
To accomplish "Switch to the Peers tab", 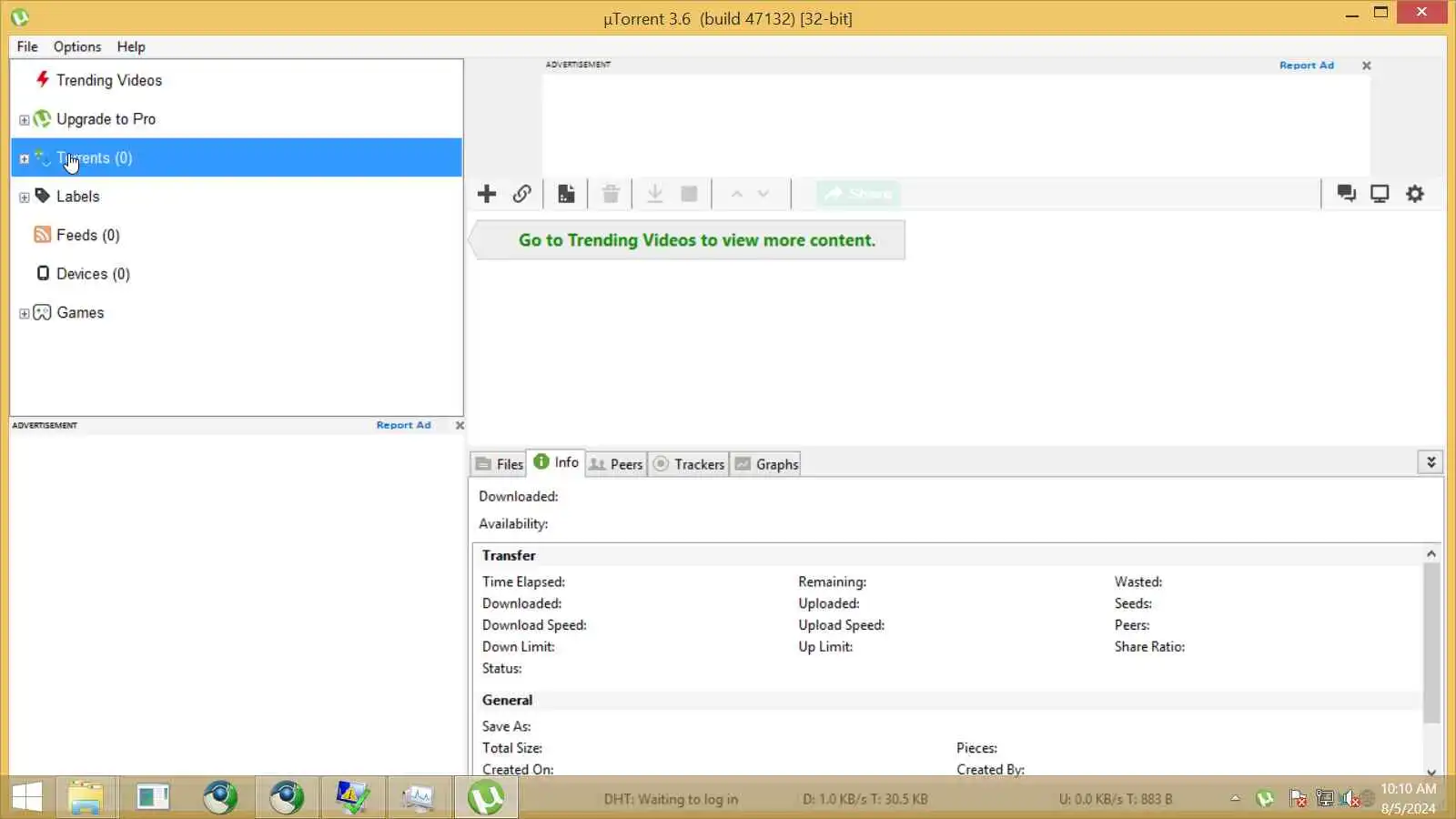I will (616, 464).
